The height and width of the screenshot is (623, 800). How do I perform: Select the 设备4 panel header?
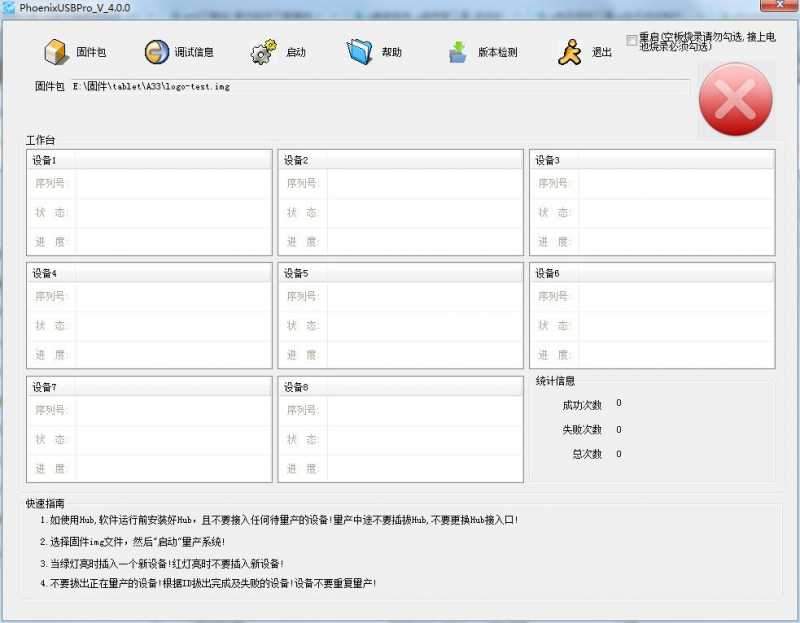(x=149, y=273)
